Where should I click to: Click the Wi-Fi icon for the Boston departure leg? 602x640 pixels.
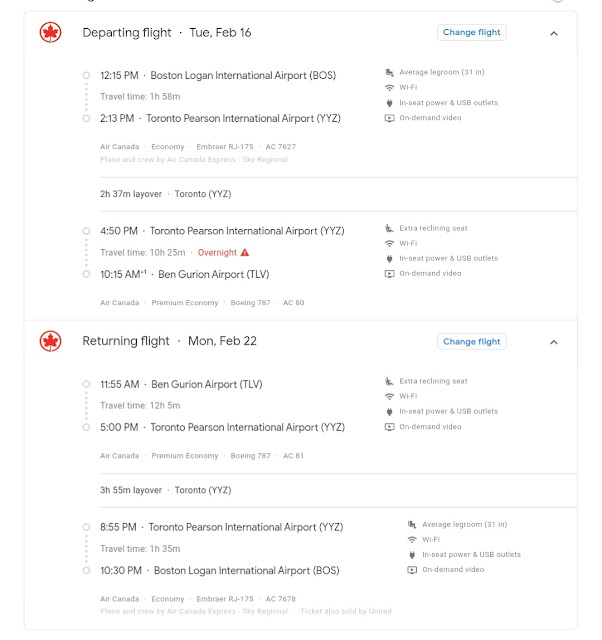[x=389, y=87]
